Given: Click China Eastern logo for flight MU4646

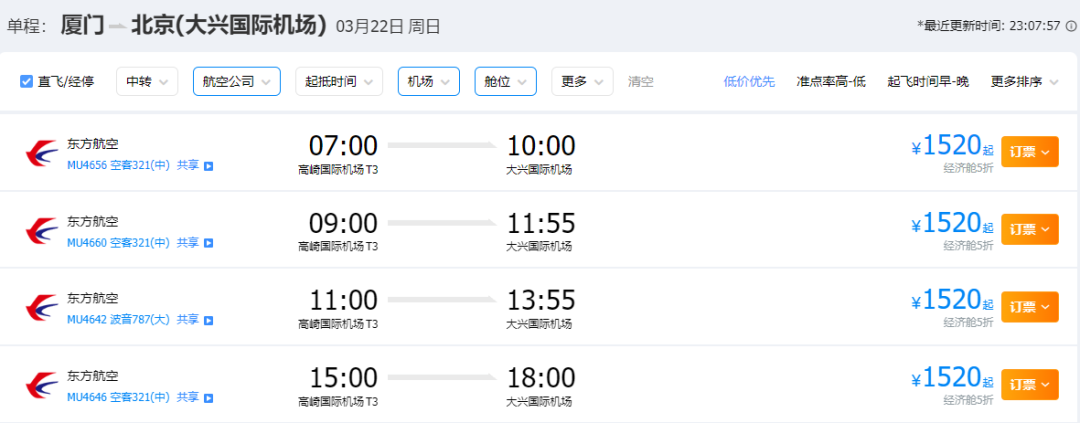Looking at the screenshot, I should (42, 385).
